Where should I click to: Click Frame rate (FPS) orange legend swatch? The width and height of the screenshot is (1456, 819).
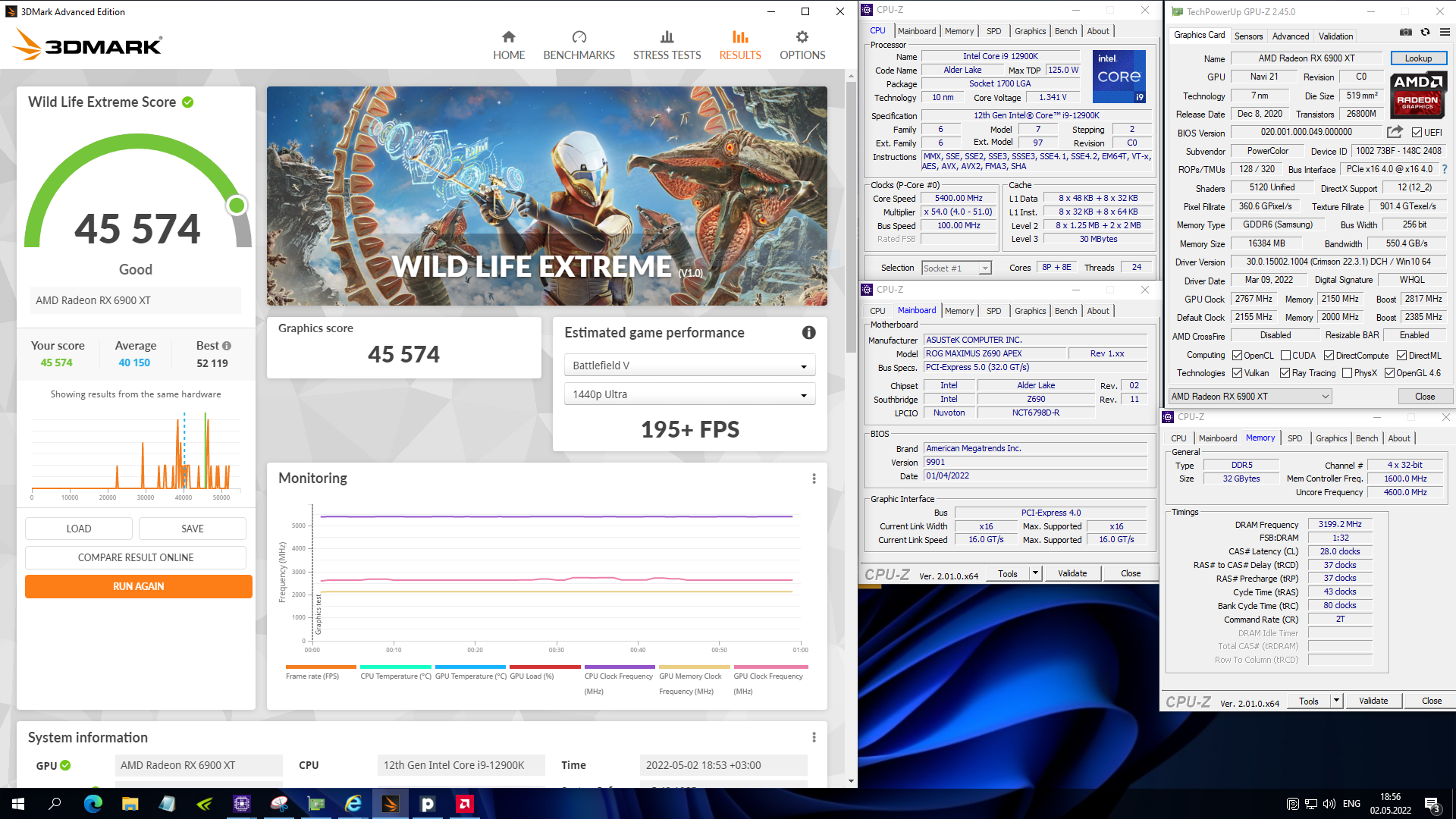[x=321, y=667]
